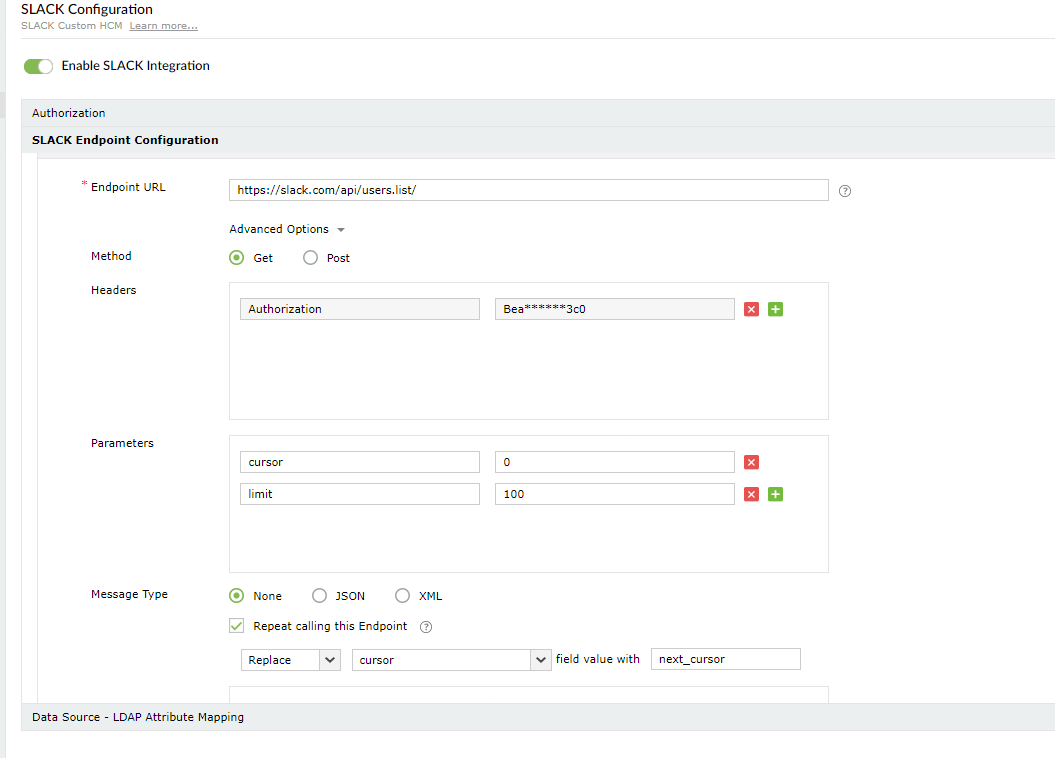Screen dimensions: 1055x758
Task: Expand the Authorization section
Action: pos(68,113)
